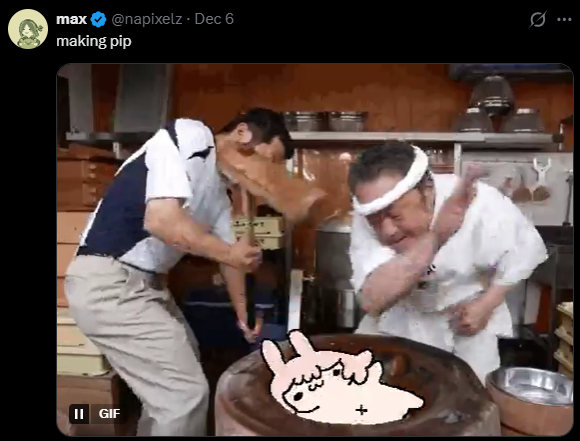Open the three-dot more options menu
Viewport: 580px width, 441px height.
tap(564, 20)
